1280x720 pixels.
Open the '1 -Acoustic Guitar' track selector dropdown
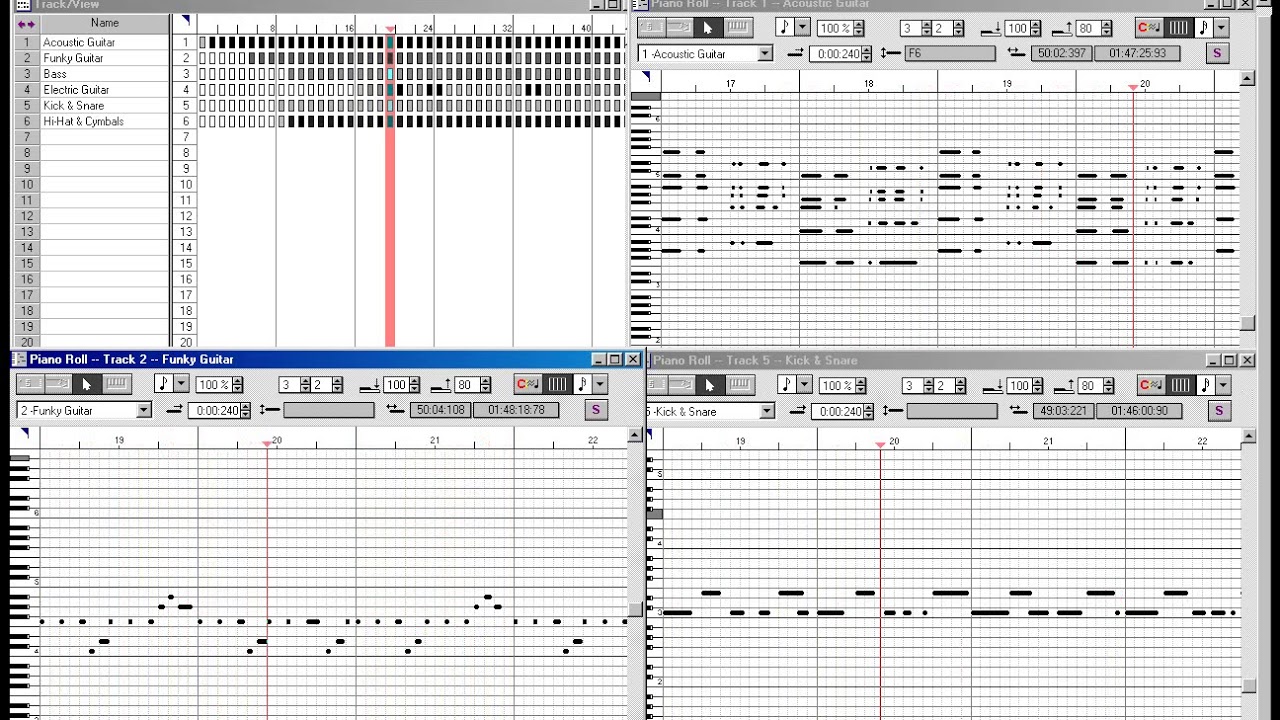coord(766,53)
